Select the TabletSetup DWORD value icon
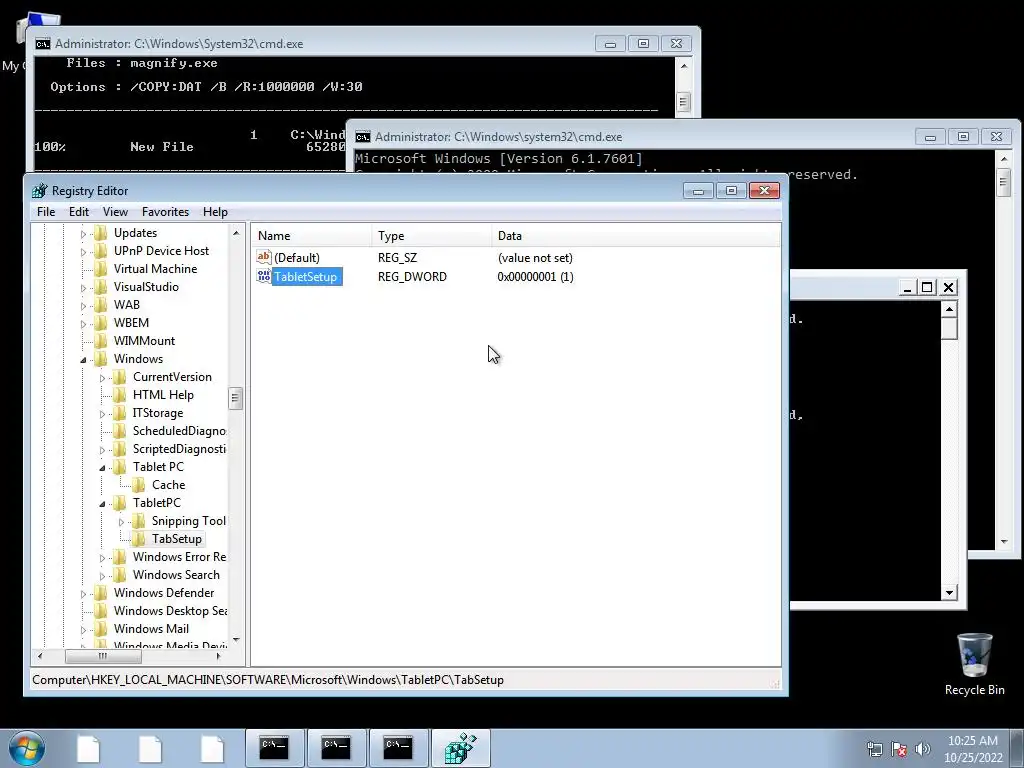The height and width of the screenshot is (768, 1024). 264,276
